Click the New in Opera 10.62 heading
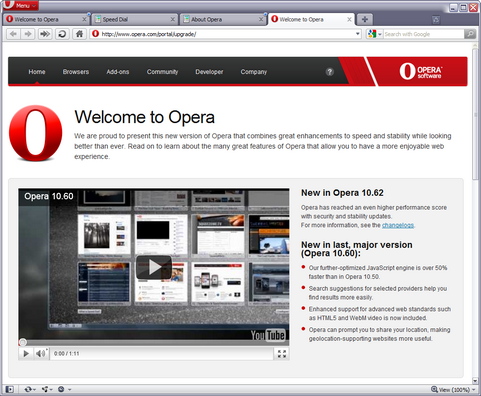This screenshot has height=396, width=481. [x=342, y=193]
